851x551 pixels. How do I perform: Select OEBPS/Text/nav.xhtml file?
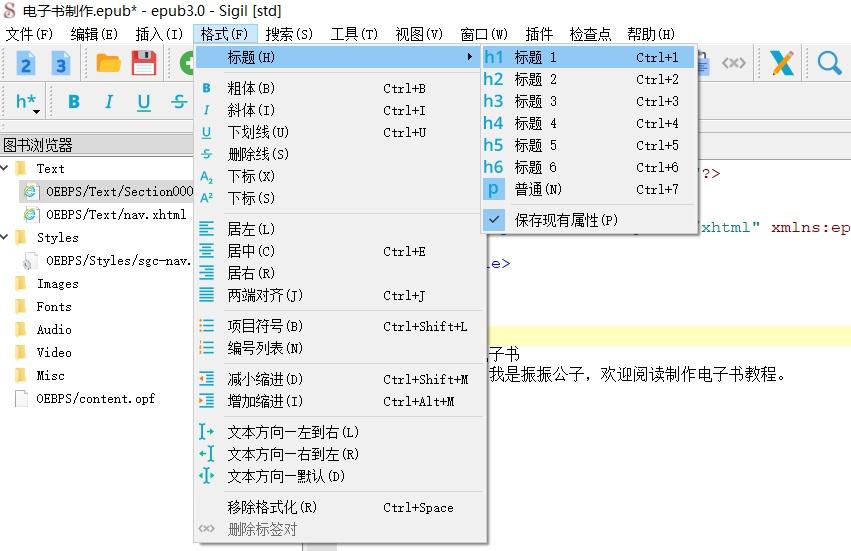coord(116,214)
